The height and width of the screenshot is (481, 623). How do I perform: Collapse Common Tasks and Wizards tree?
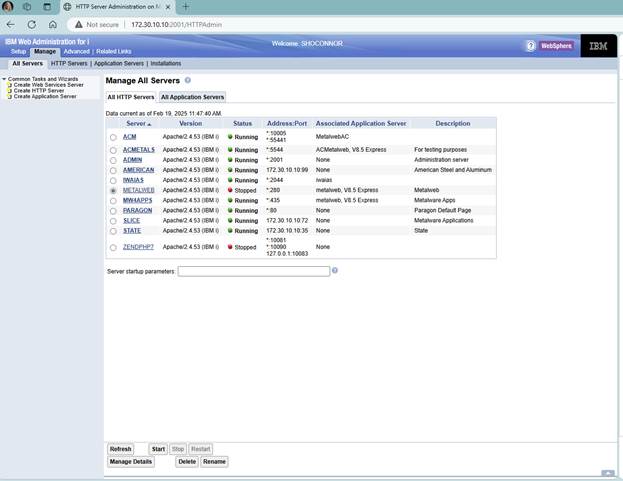click(x=4, y=79)
